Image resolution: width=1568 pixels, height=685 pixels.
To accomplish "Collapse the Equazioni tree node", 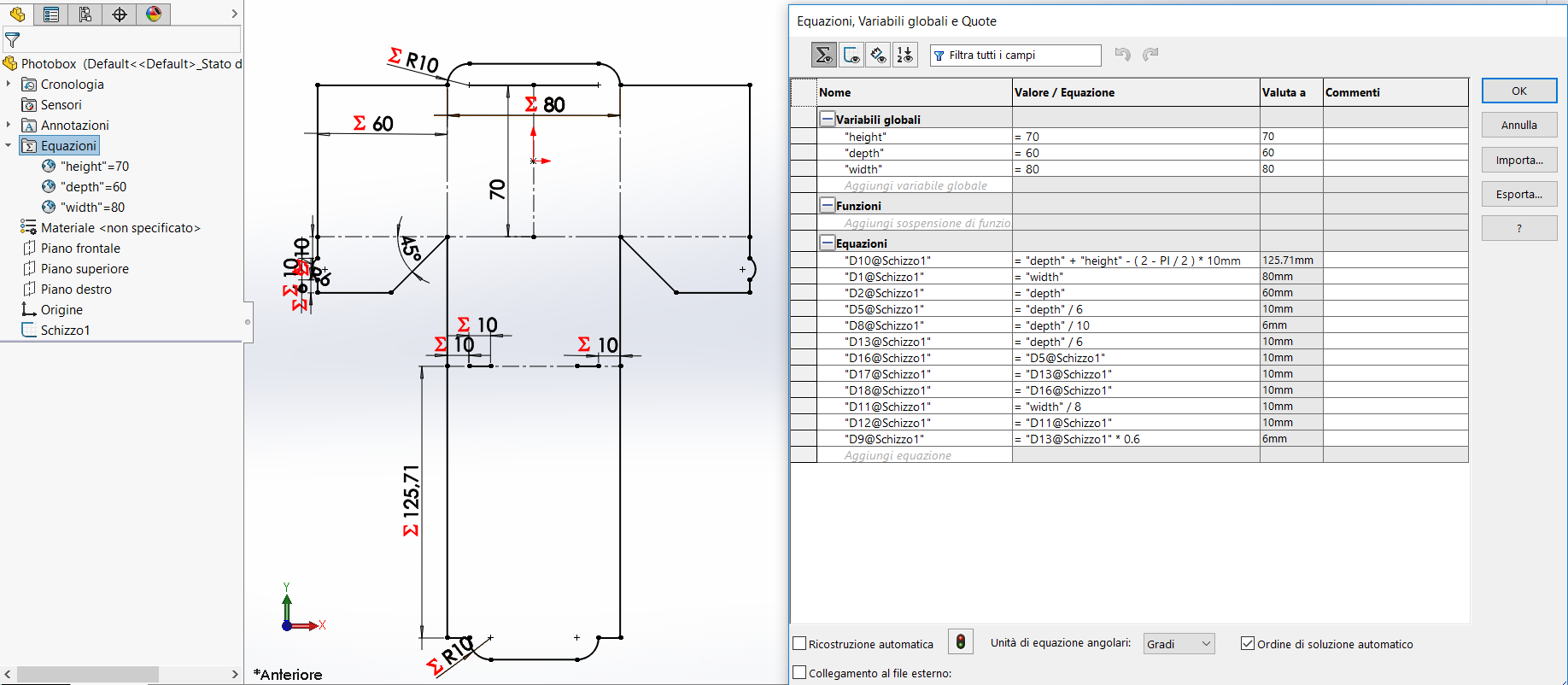I will click(9, 145).
